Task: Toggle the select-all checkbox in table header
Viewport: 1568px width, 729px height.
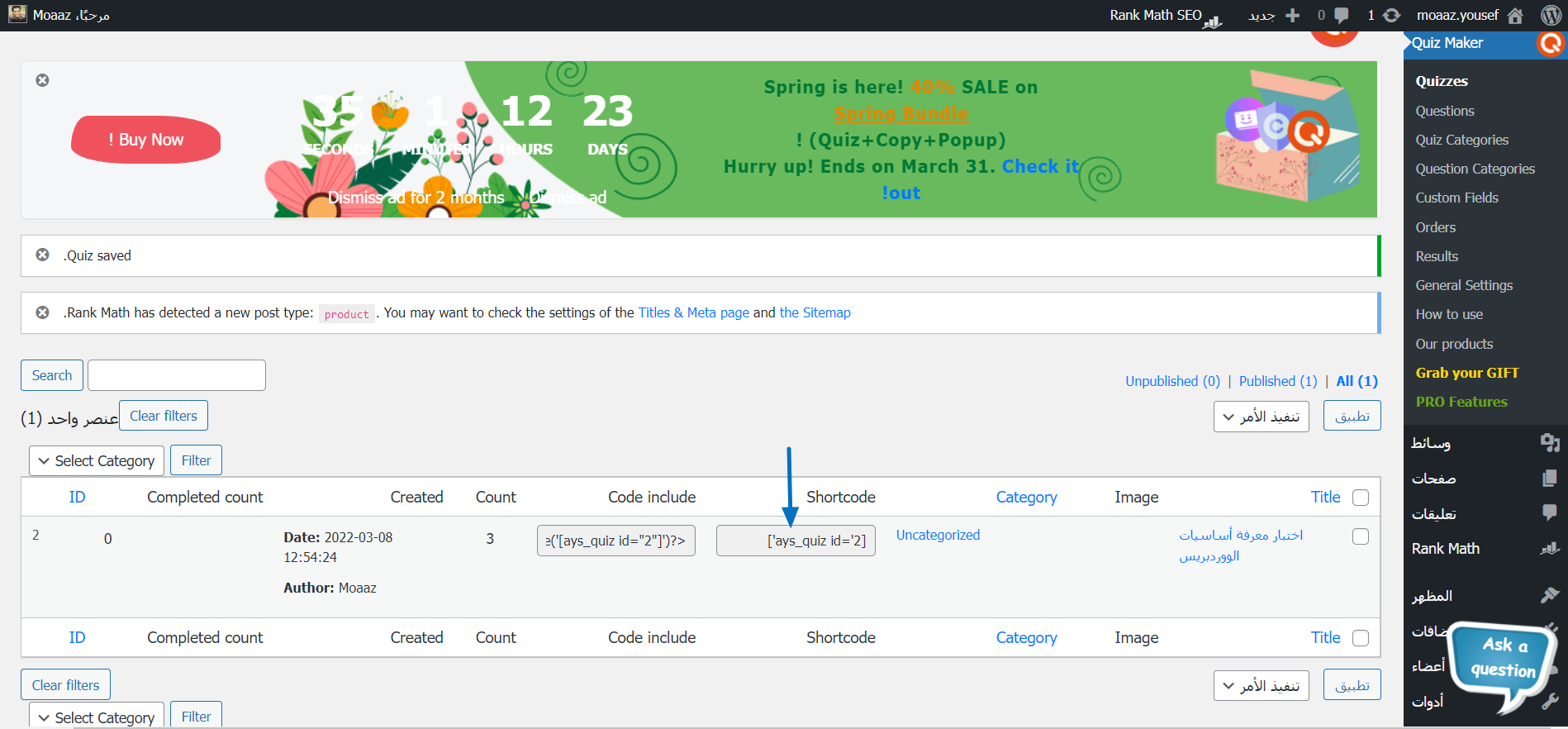Action: [x=1360, y=498]
